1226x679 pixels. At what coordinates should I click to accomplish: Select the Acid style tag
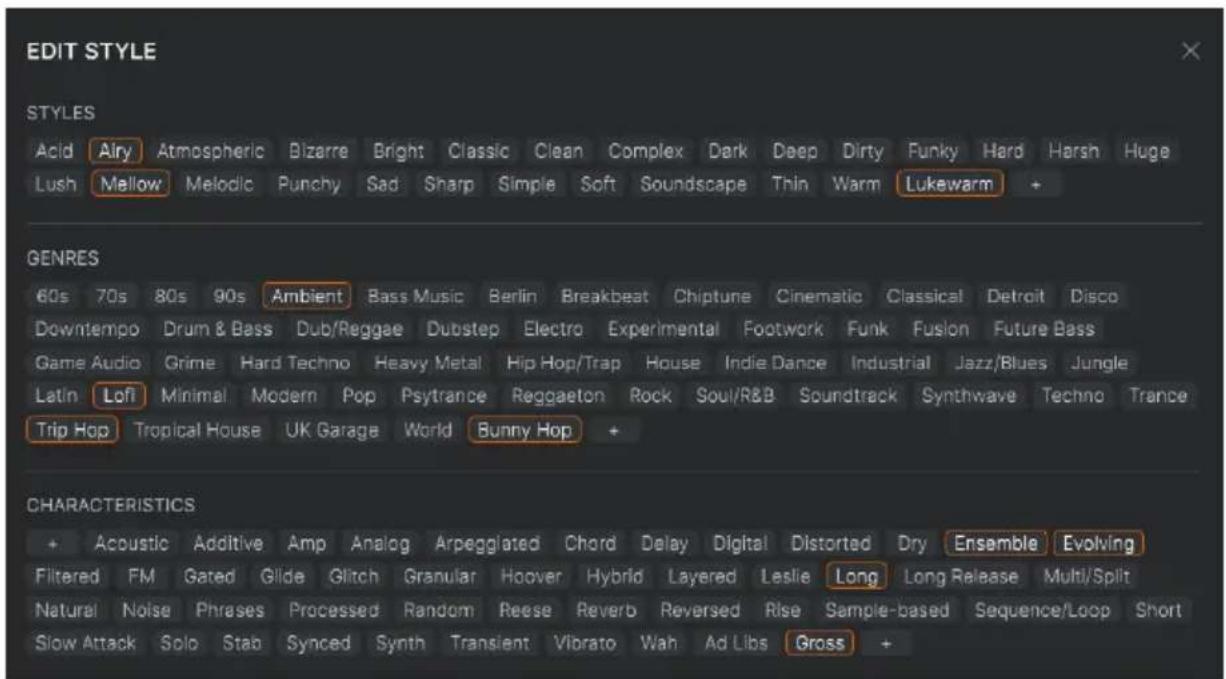[55, 152]
